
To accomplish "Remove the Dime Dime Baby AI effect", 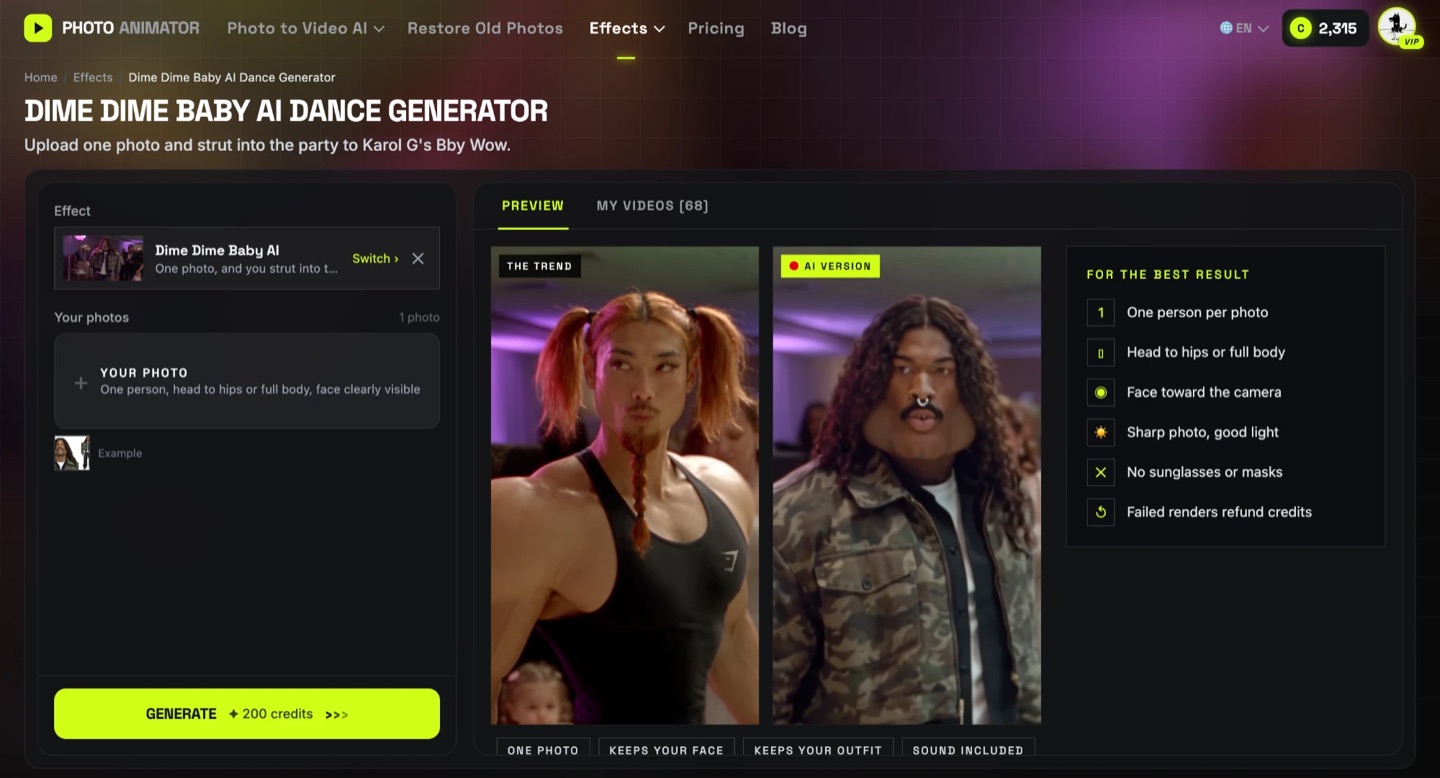I will (418, 258).
